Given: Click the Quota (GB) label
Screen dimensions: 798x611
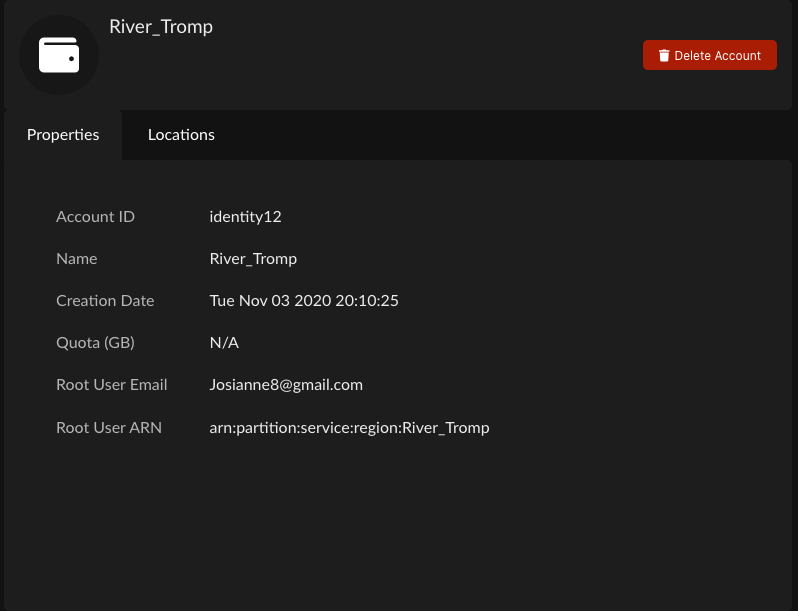Looking at the screenshot, I should pyautogui.click(x=95, y=343).
